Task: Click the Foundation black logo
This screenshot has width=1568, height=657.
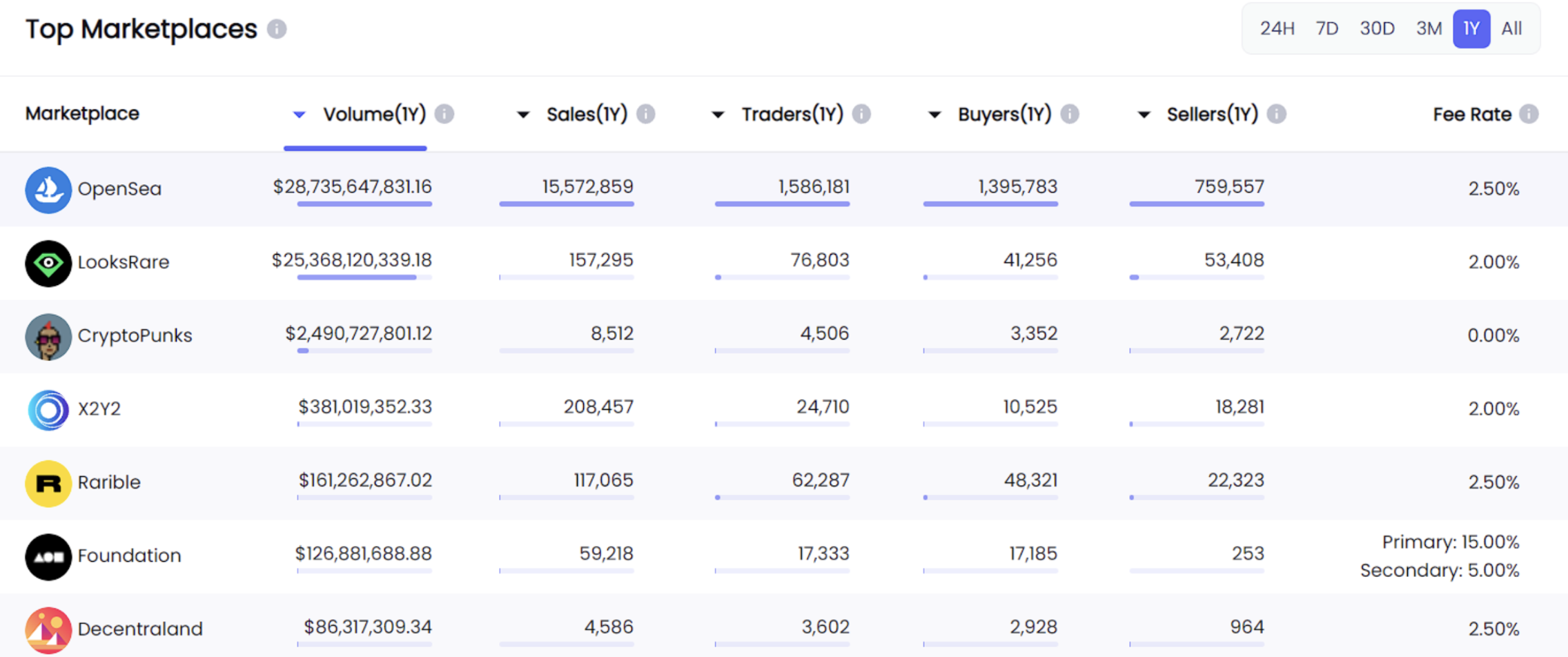Action: coord(48,556)
